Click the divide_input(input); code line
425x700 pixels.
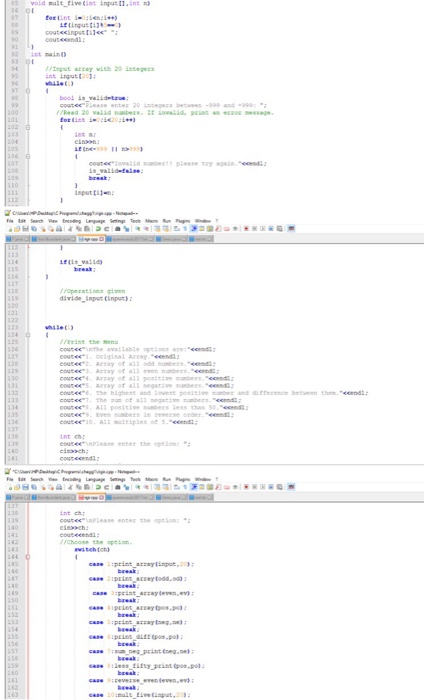click(x=96, y=298)
